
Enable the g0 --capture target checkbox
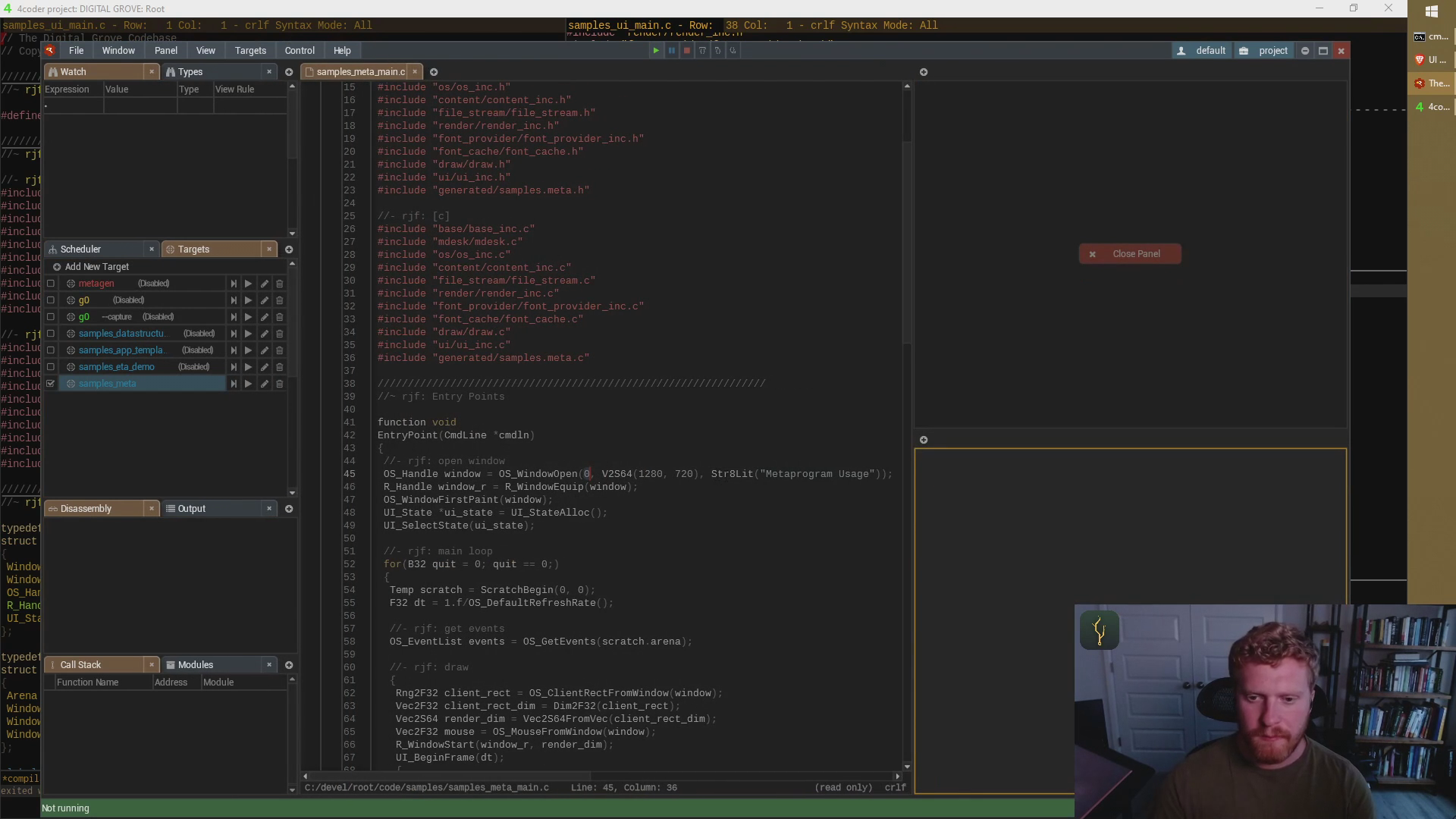tap(51, 317)
